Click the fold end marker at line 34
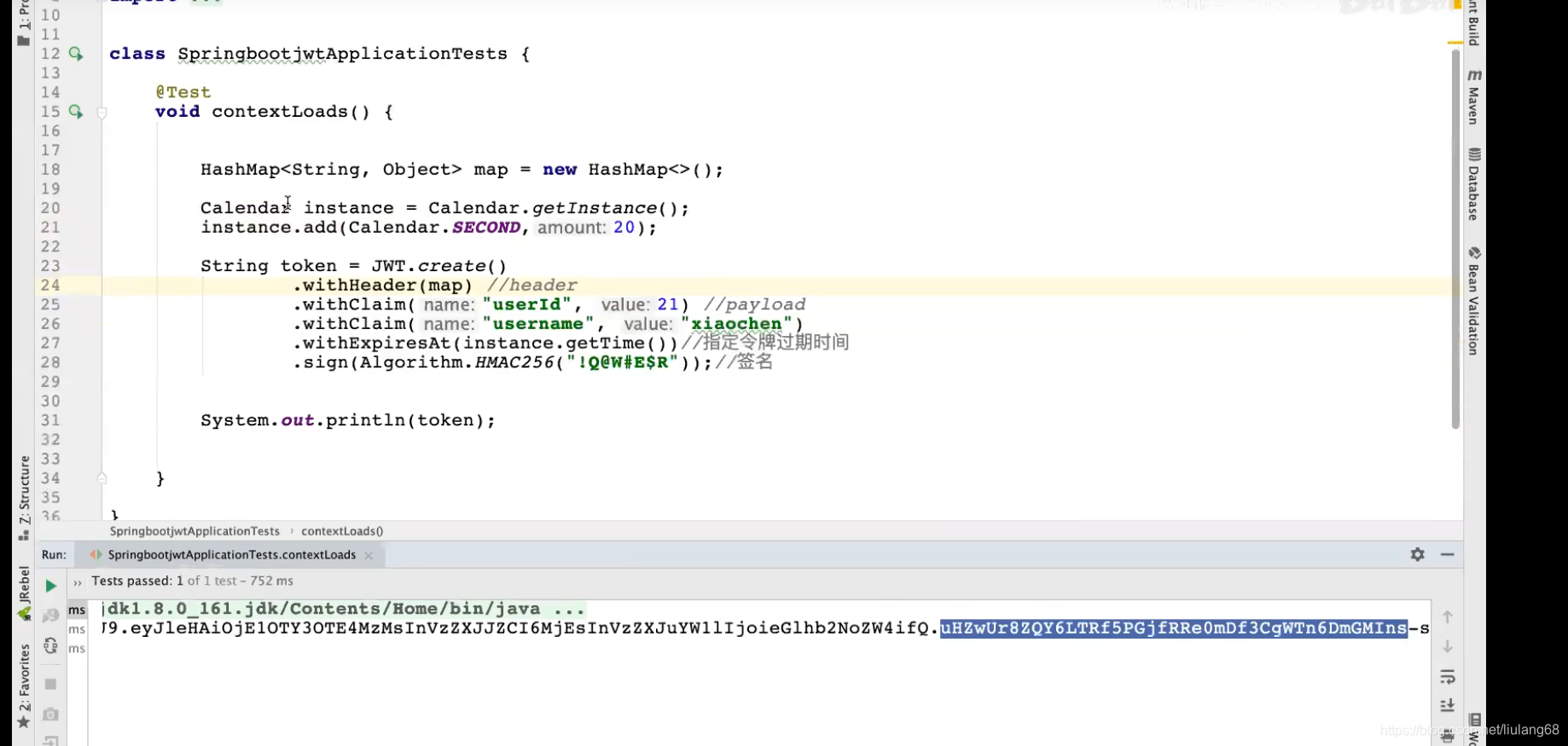This screenshot has height=746, width=1568. click(x=102, y=478)
